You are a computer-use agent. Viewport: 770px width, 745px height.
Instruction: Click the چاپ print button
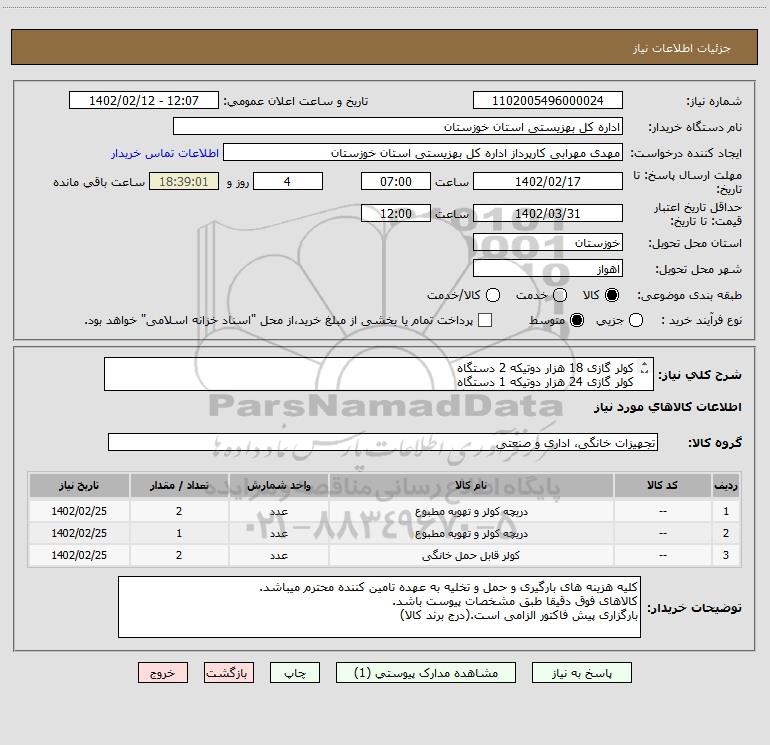pos(295,673)
